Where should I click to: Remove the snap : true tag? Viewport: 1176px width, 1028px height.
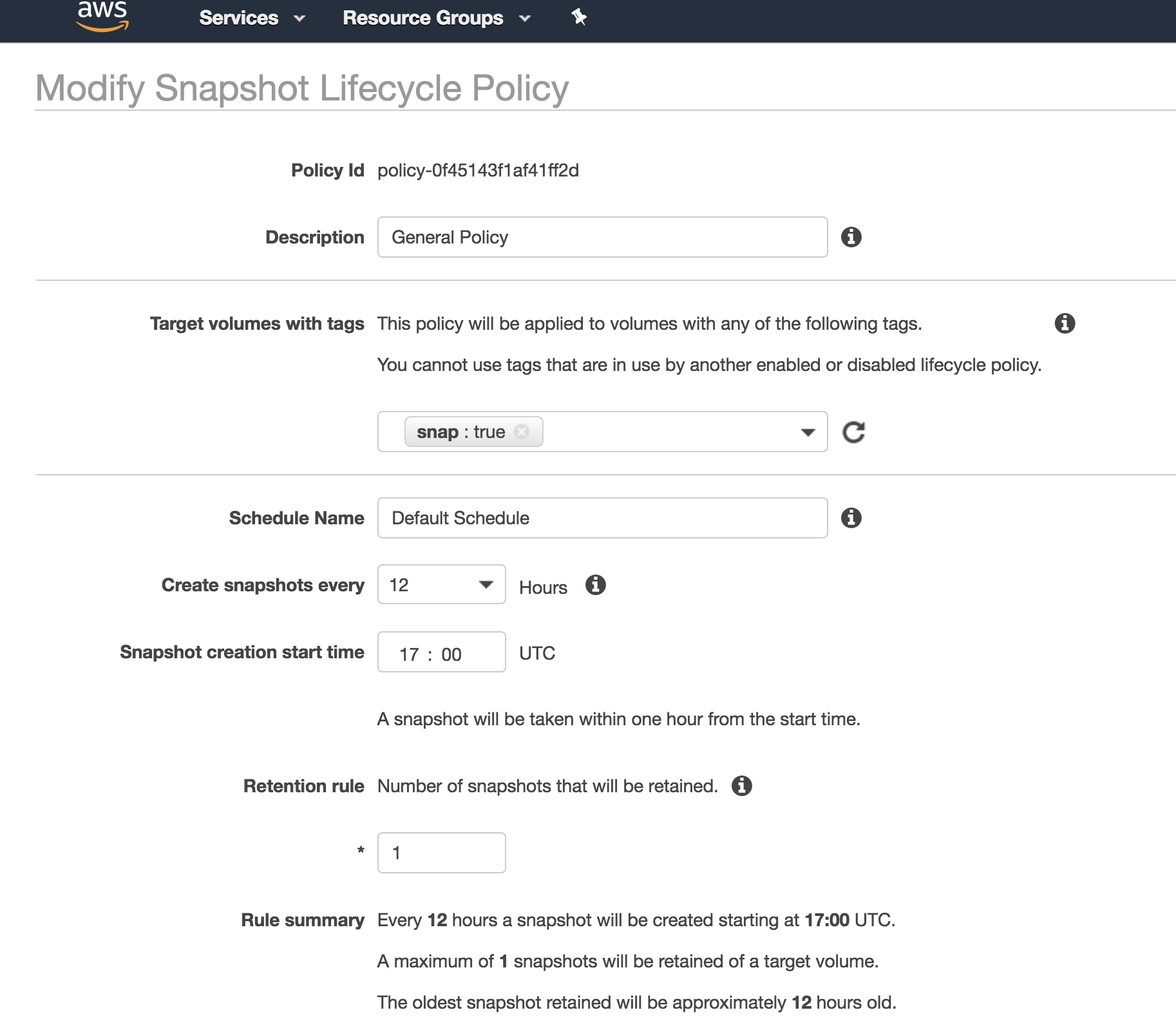pos(522,432)
